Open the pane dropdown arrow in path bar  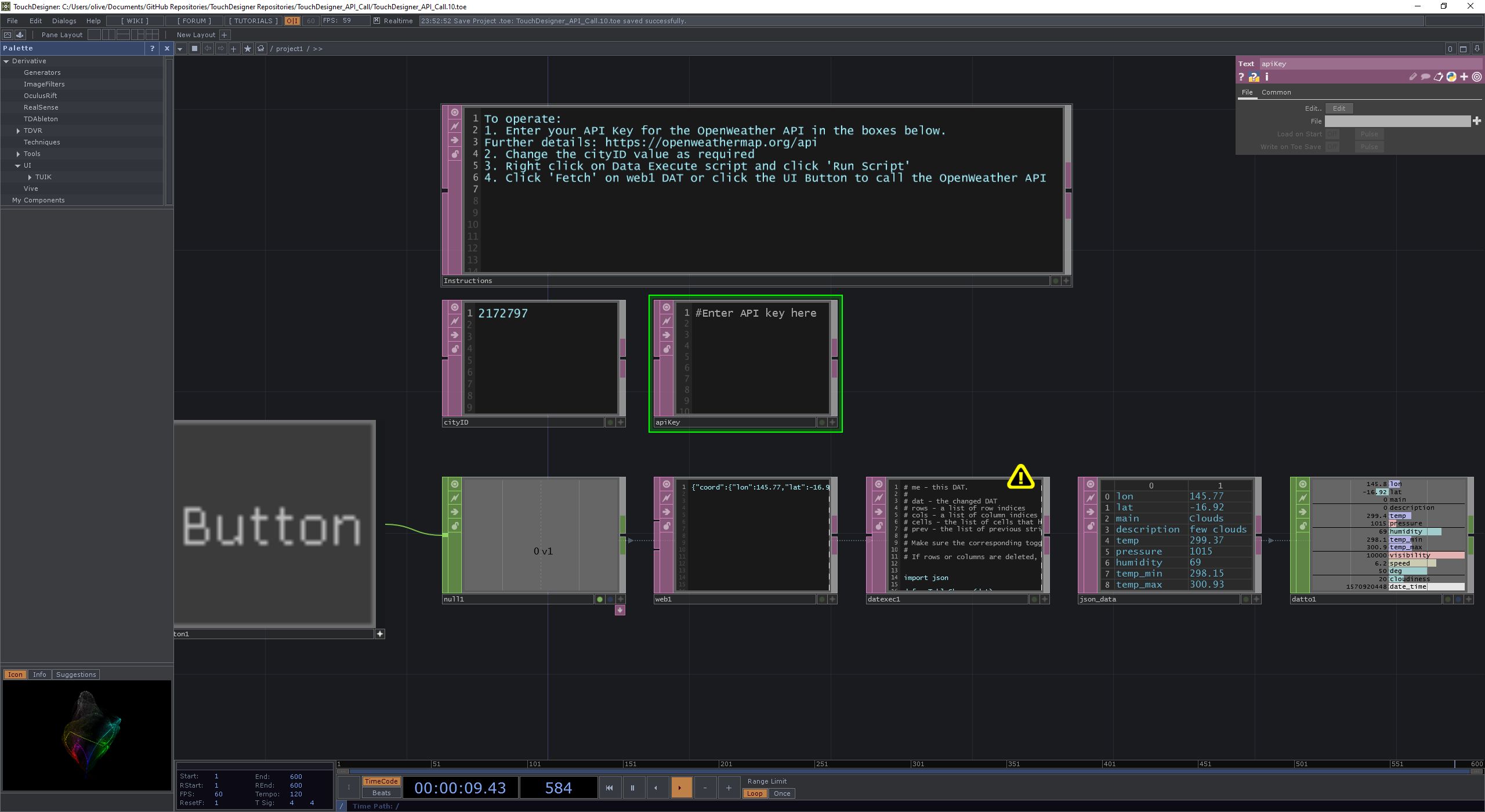(180, 49)
